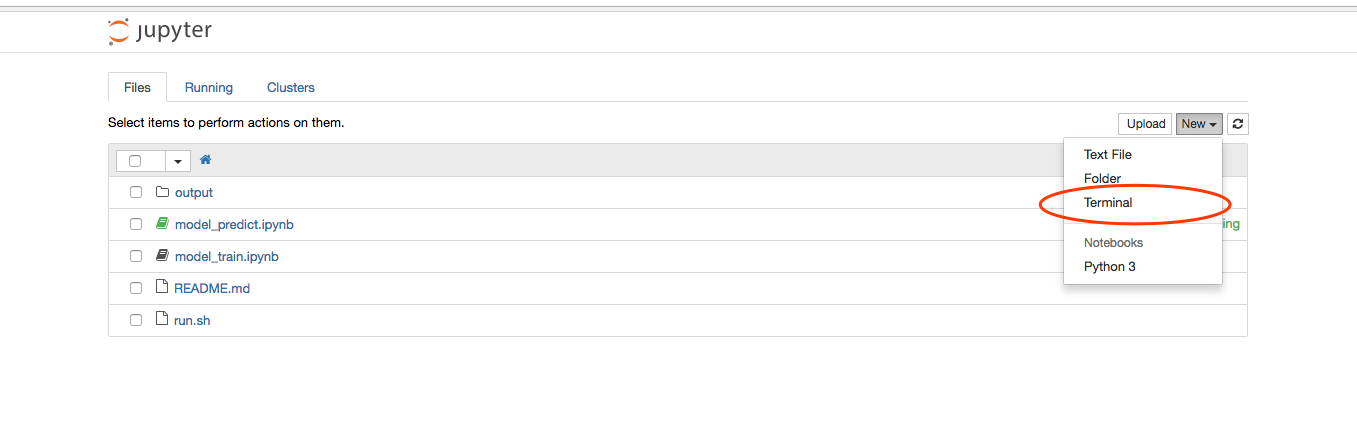Click the output folder icon
This screenshot has height=431, width=1357.
pyautogui.click(x=163, y=192)
